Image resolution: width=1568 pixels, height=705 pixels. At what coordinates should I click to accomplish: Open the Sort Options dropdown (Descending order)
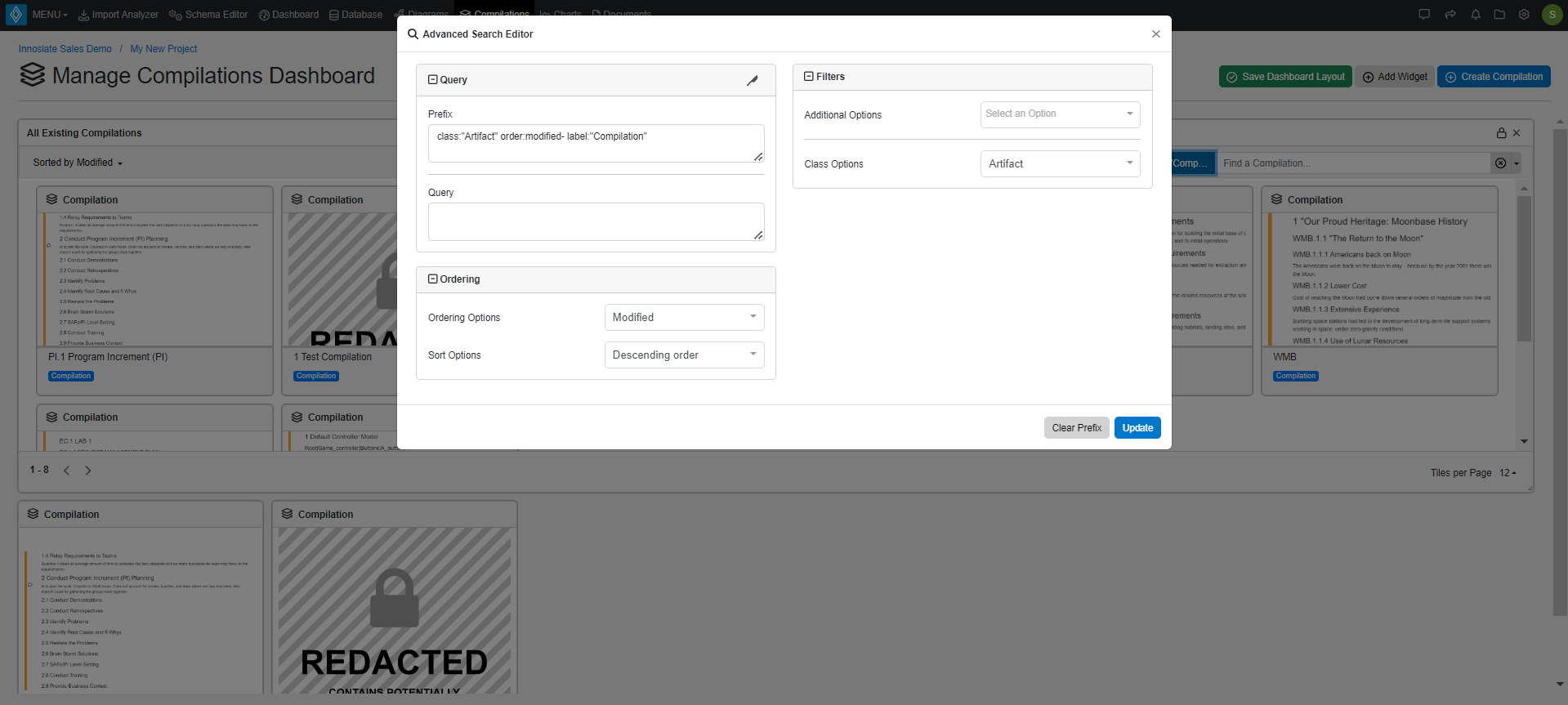pos(684,355)
